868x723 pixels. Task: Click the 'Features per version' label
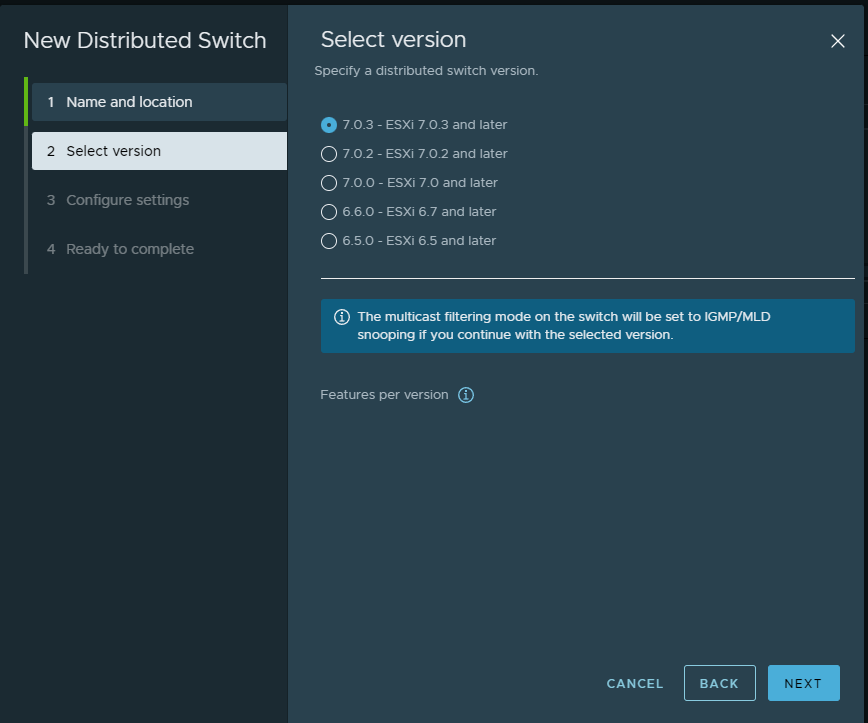click(384, 395)
